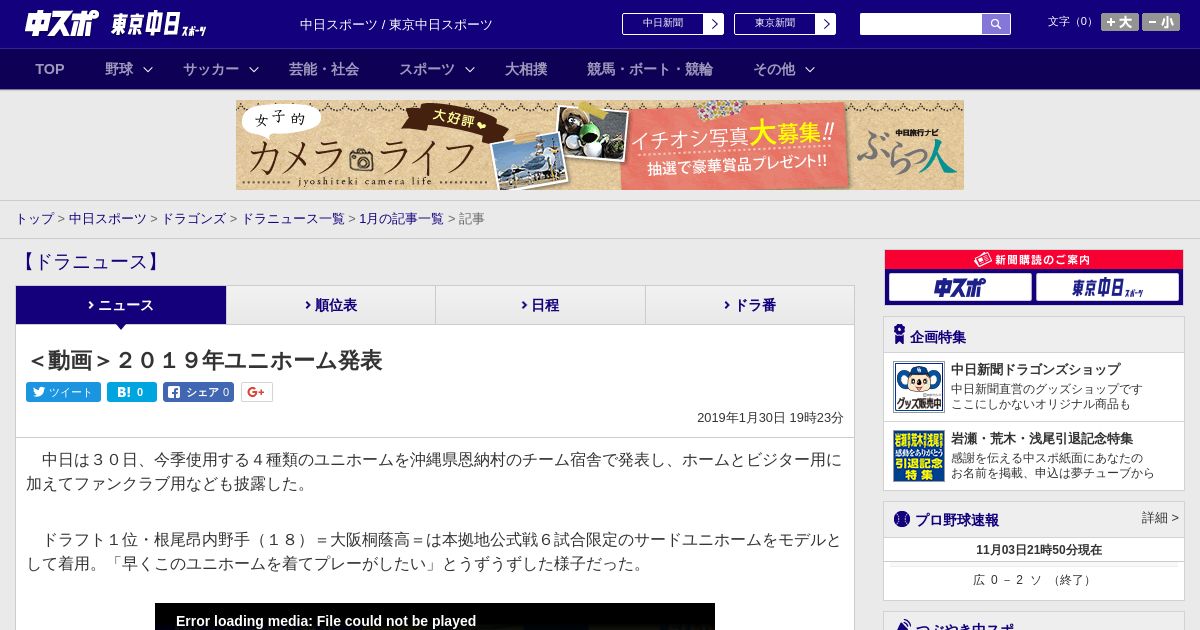This screenshot has width=1200, height=630.
Task: Open 詳細 > link in プロ野球速報
Action: tap(1160, 518)
